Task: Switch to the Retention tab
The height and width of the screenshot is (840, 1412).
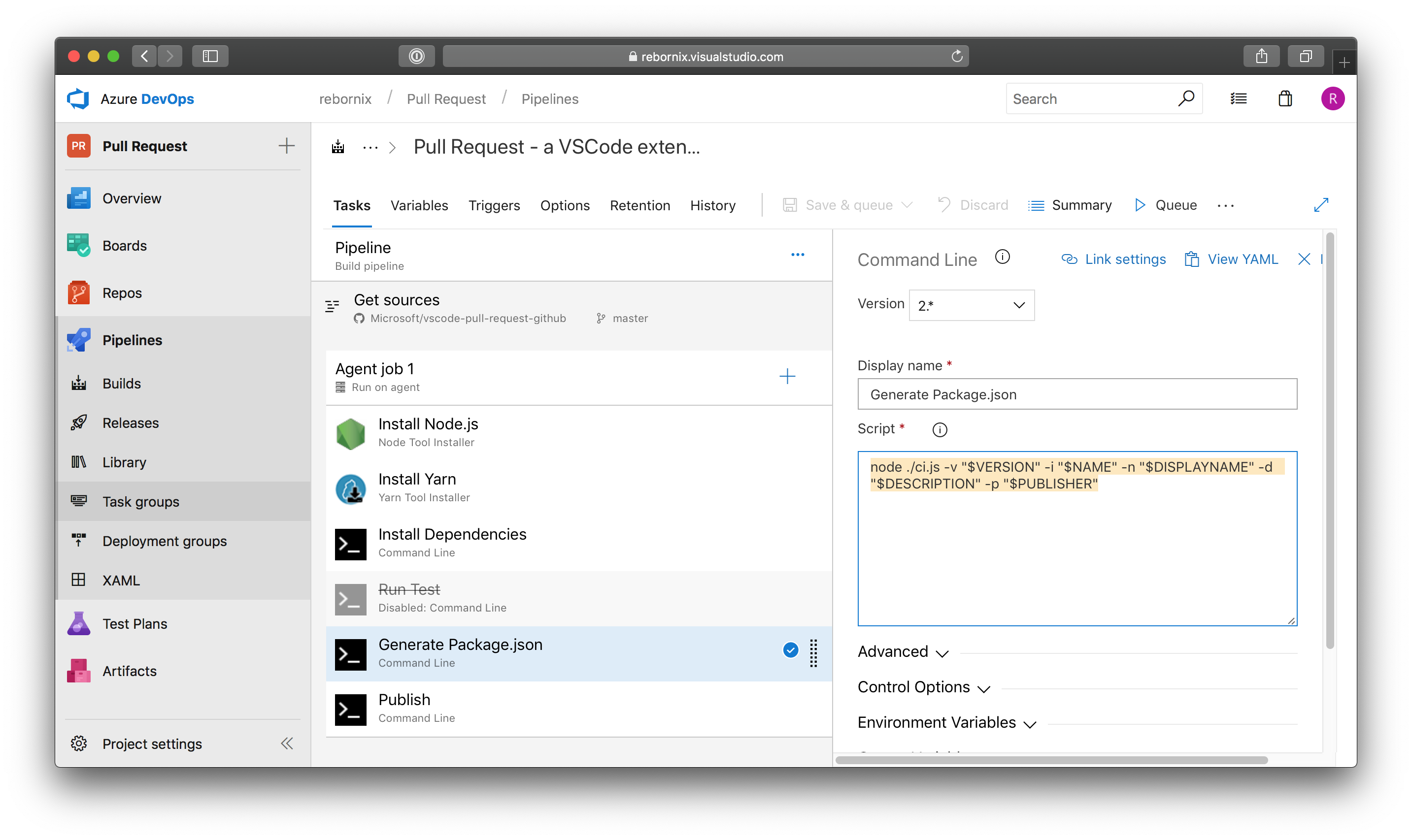Action: point(640,205)
